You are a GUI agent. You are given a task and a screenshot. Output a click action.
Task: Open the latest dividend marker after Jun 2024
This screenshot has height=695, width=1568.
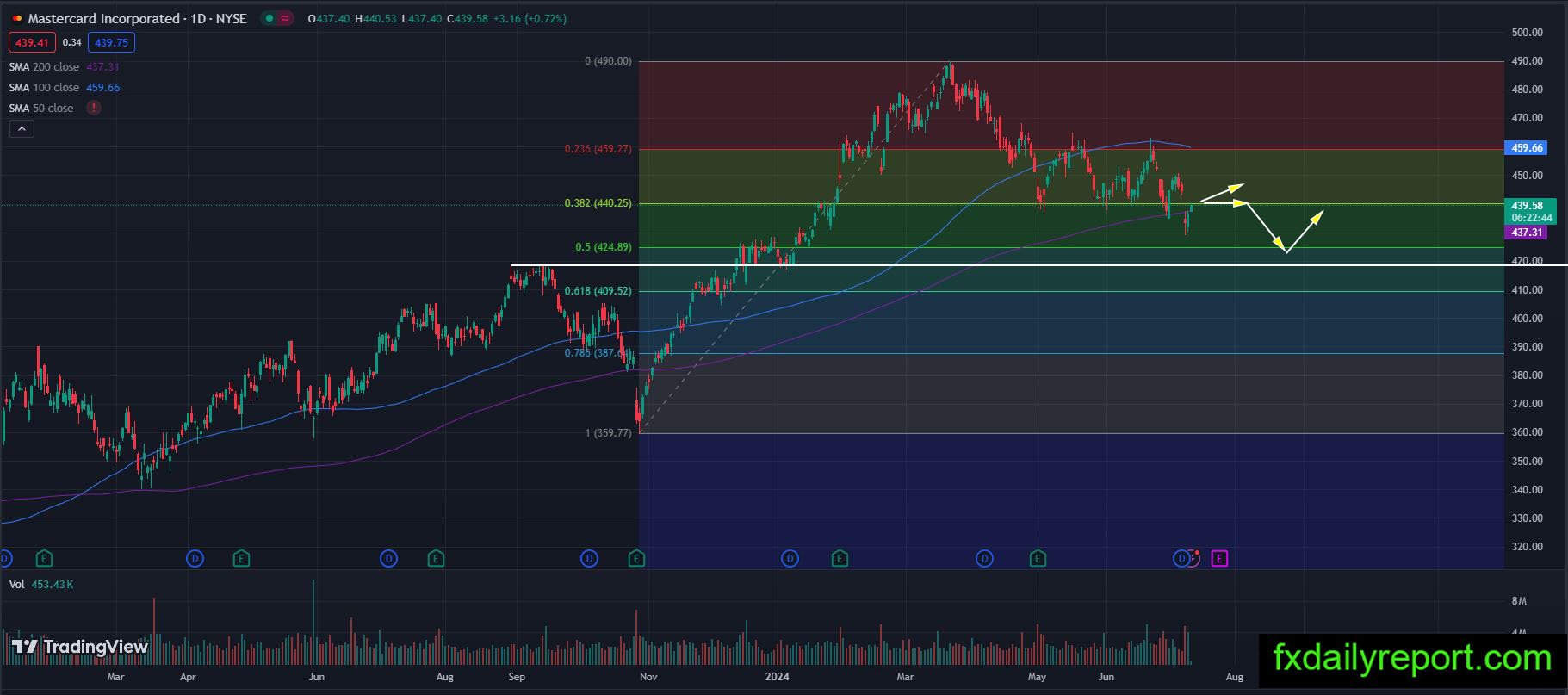1181,559
